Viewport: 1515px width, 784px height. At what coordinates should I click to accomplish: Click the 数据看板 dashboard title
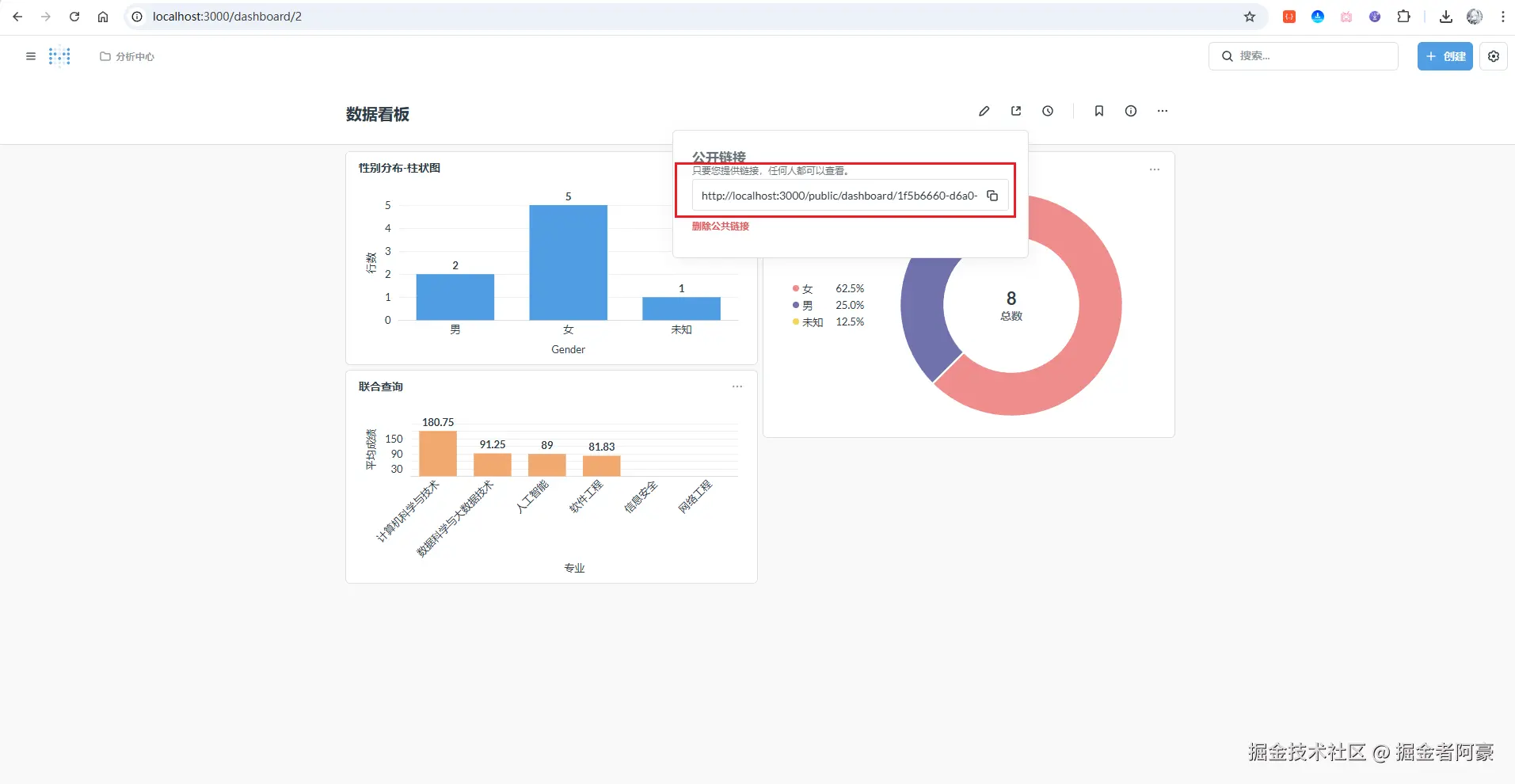pos(378,114)
